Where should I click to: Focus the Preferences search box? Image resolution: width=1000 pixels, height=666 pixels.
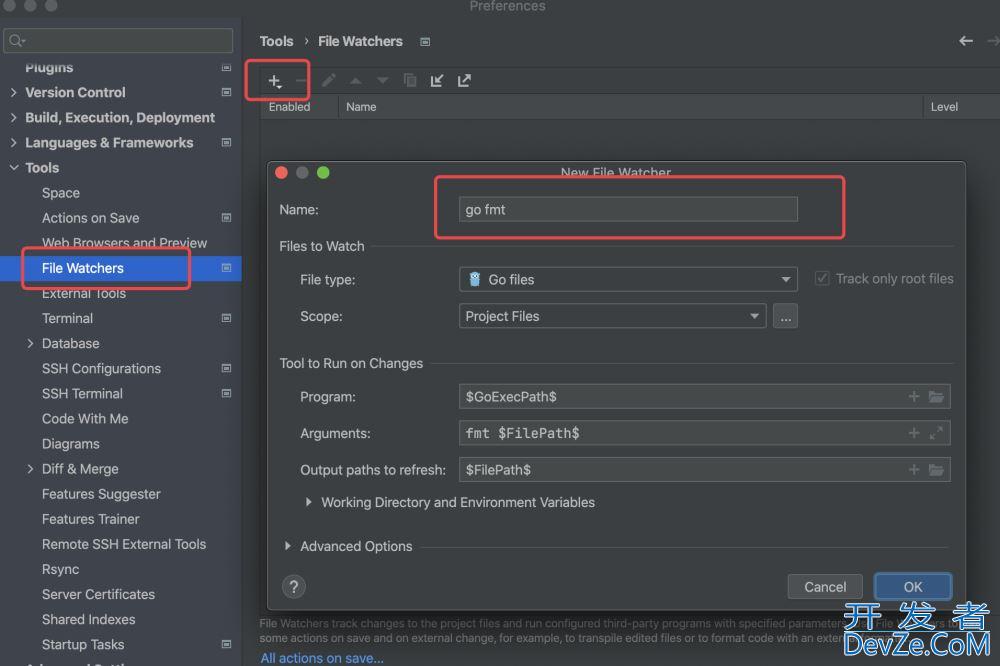(118, 41)
